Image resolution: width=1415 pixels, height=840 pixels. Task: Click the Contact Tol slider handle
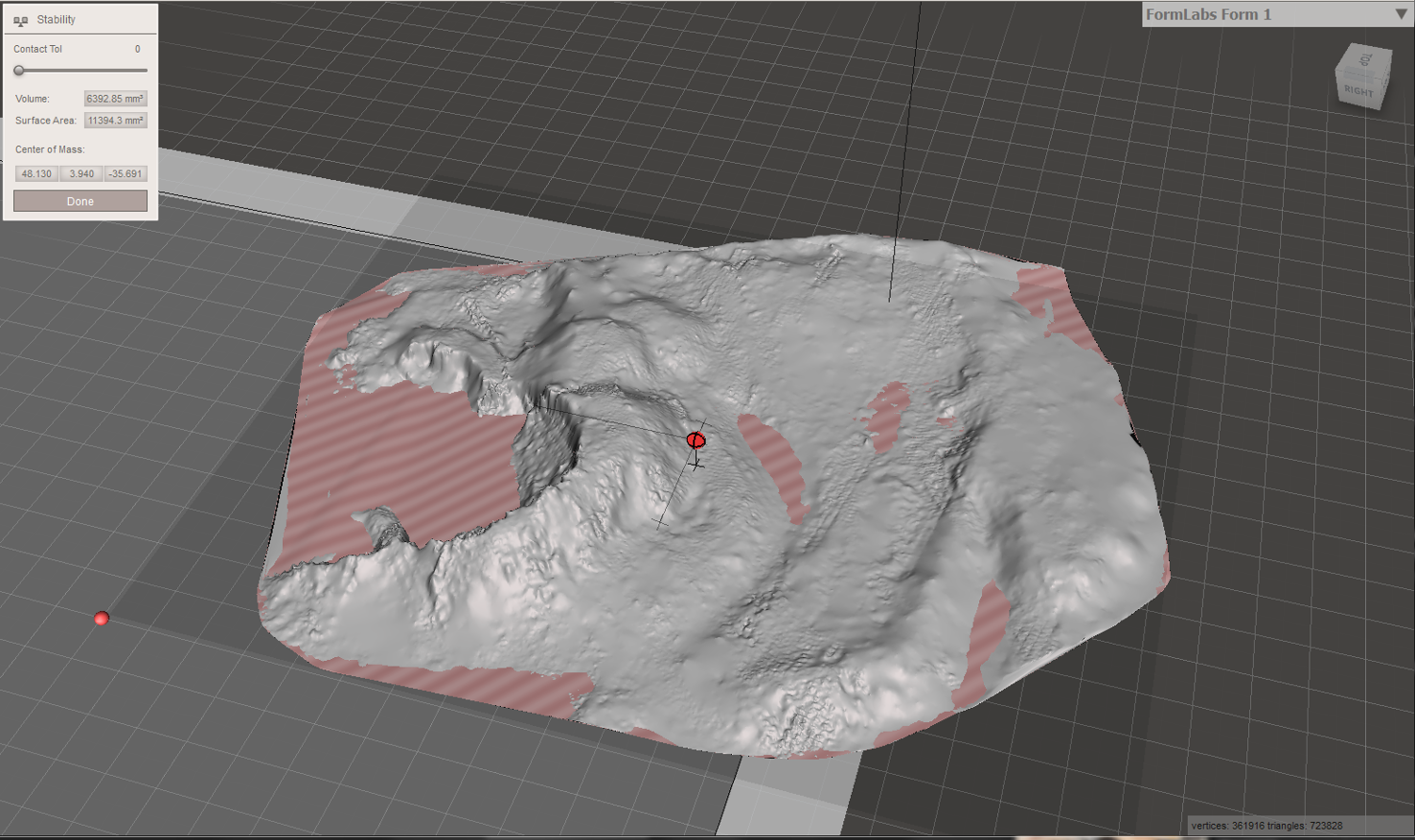click(x=19, y=71)
